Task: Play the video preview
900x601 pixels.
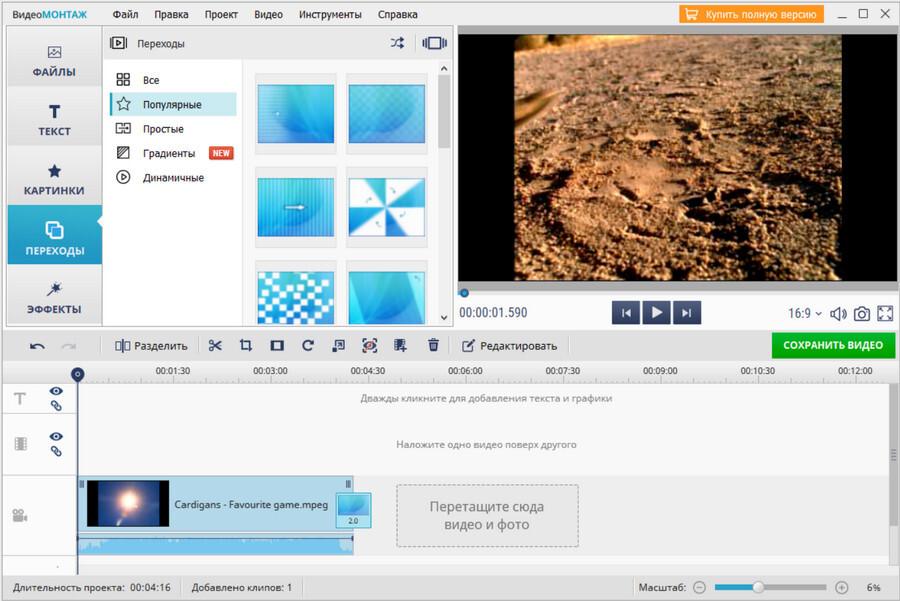Action: click(x=657, y=313)
